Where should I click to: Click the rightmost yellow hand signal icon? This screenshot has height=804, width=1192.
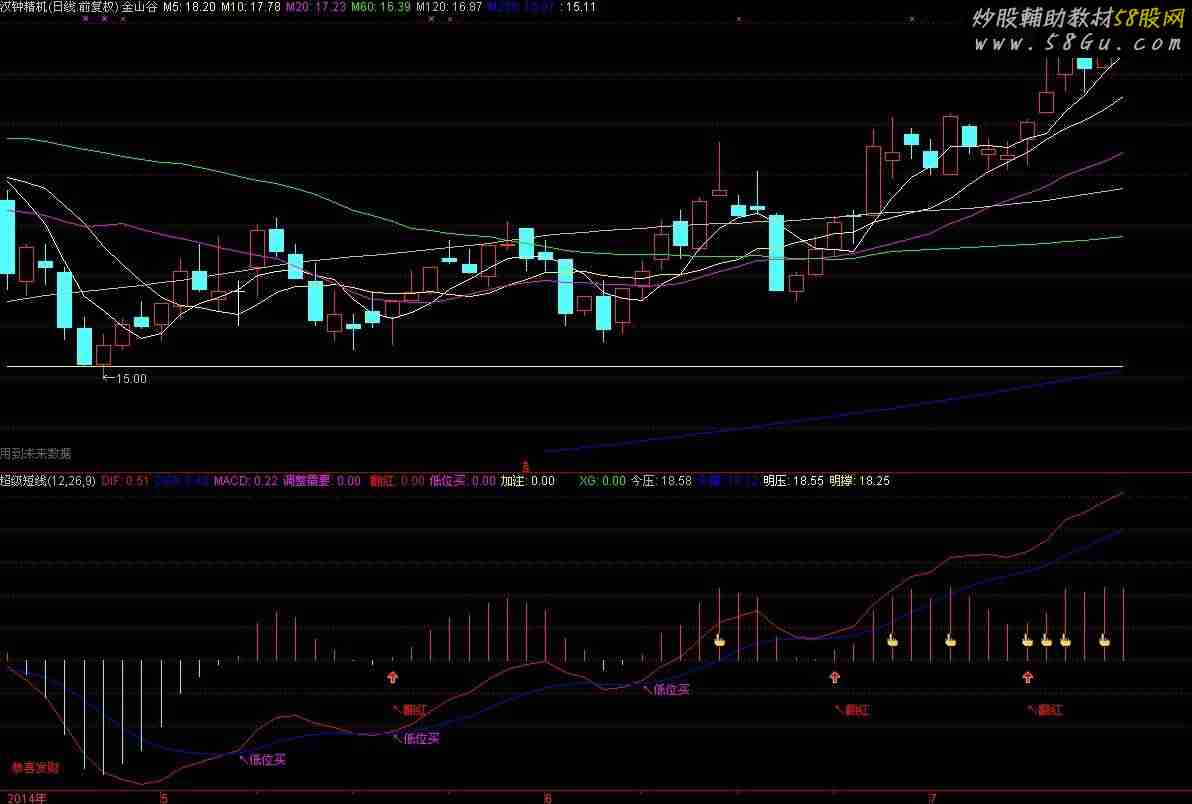coord(1104,640)
